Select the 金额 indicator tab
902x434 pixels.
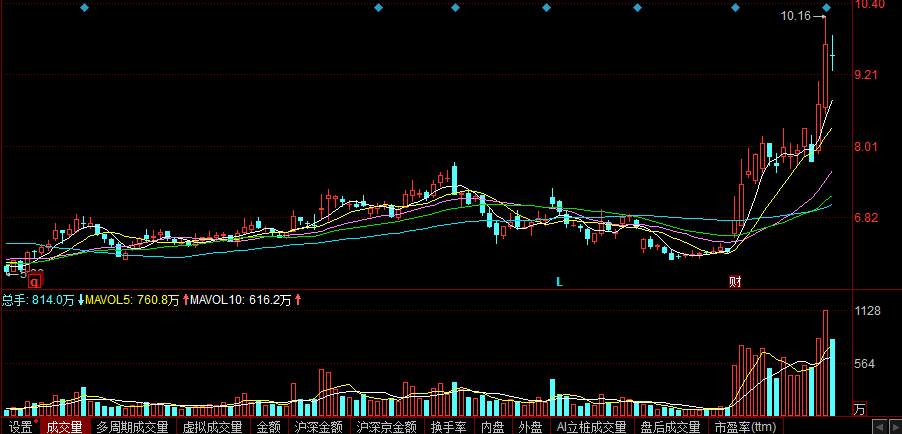coord(267,427)
